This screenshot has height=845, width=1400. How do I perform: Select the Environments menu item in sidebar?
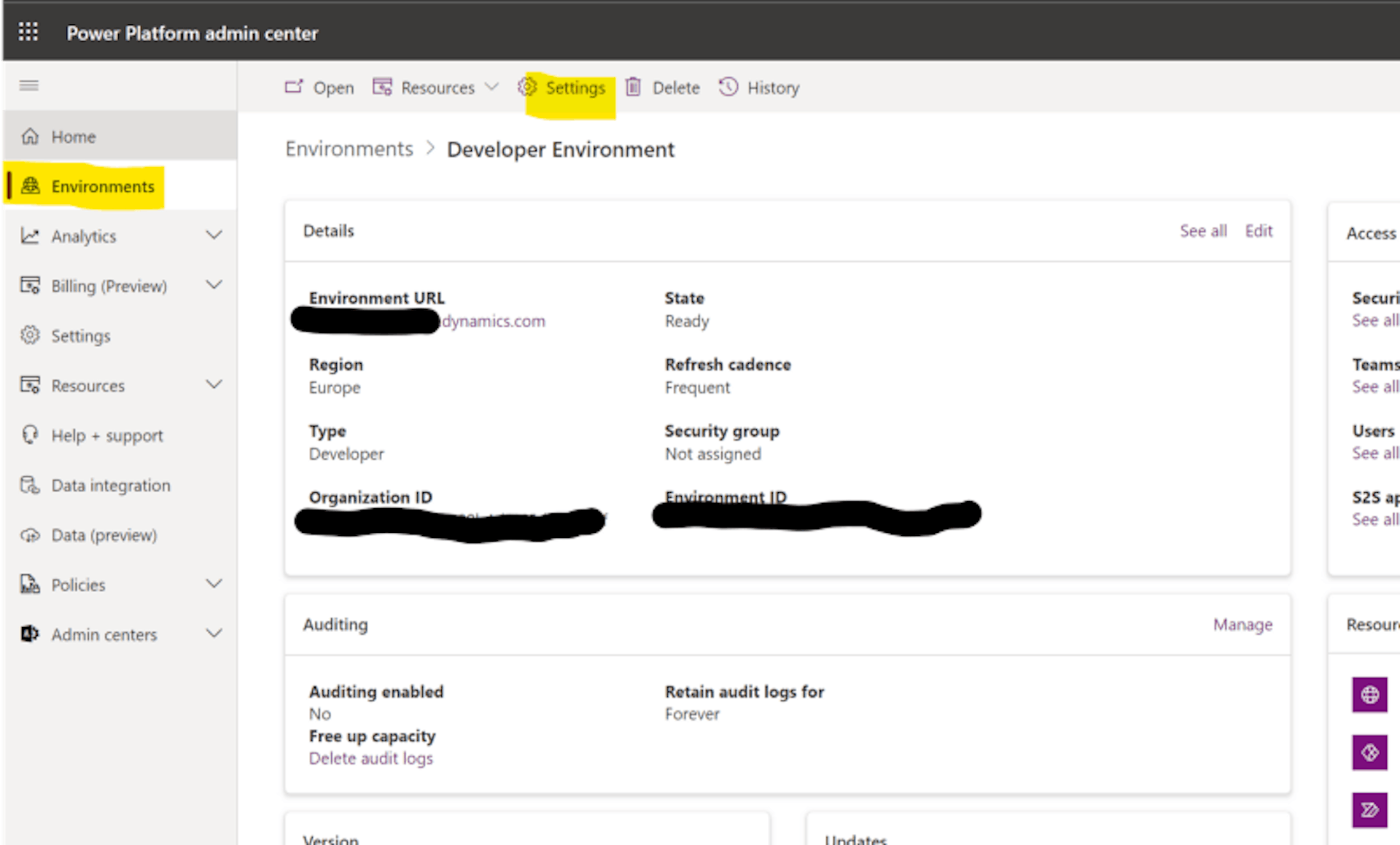[x=102, y=186]
